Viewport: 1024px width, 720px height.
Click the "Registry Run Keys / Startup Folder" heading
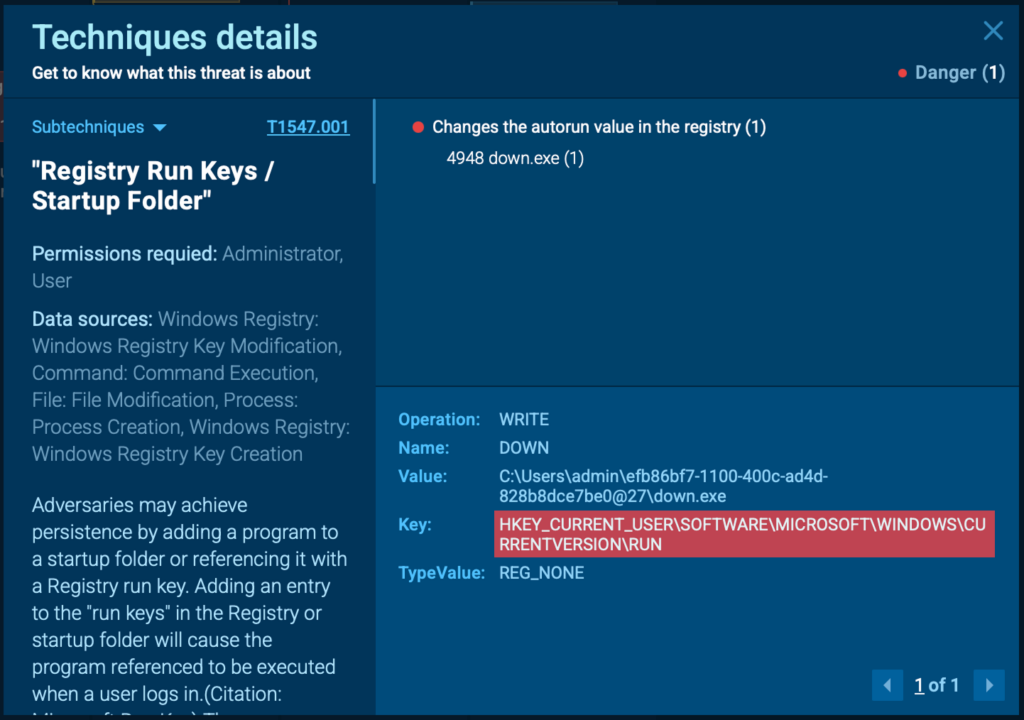pyautogui.click(x=153, y=186)
